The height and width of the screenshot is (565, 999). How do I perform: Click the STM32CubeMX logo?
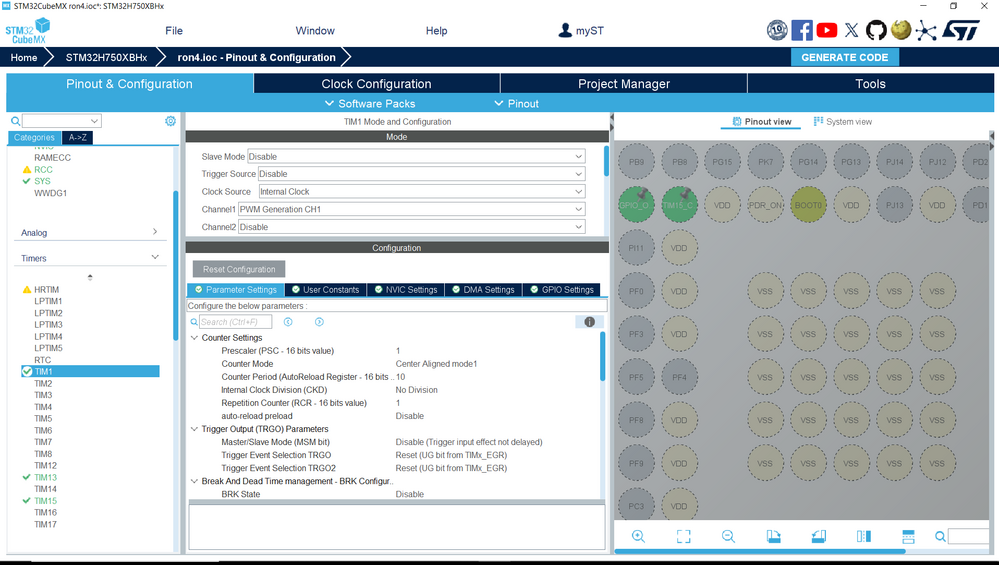click(28, 31)
